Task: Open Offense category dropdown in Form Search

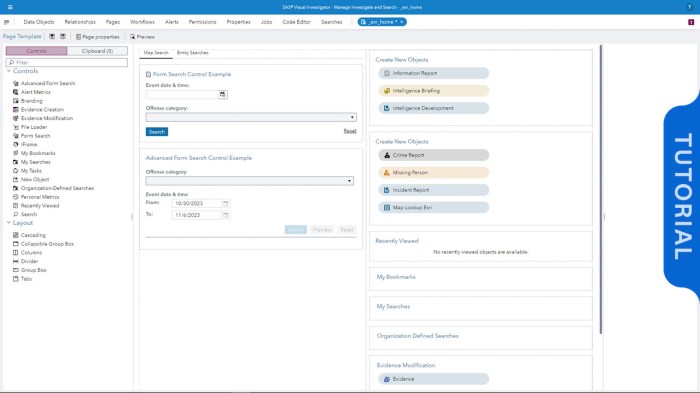Action: coord(251,117)
